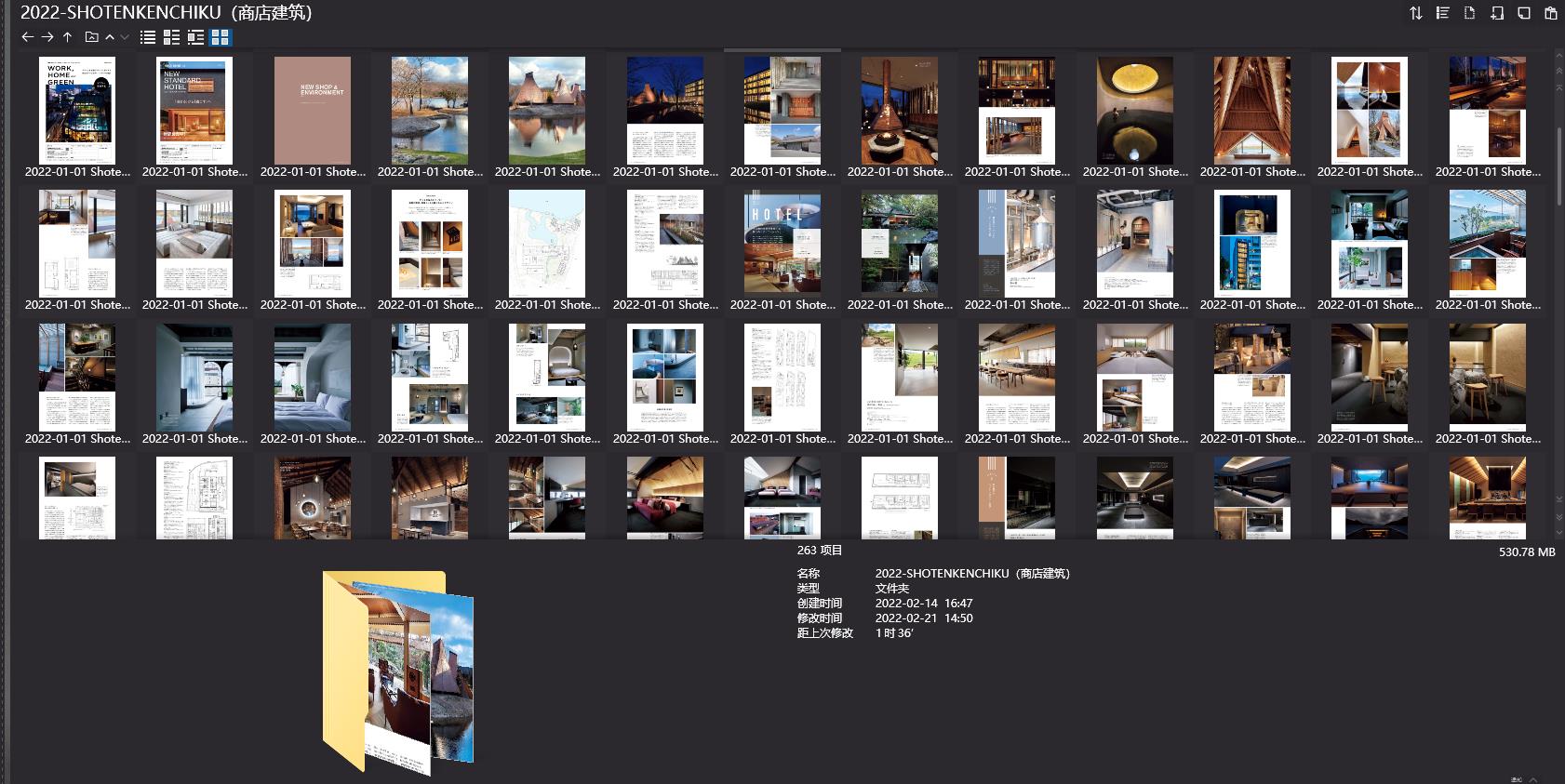Go back with the left arrow button
Screen dimensions: 1565x784
[x=27, y=37]
